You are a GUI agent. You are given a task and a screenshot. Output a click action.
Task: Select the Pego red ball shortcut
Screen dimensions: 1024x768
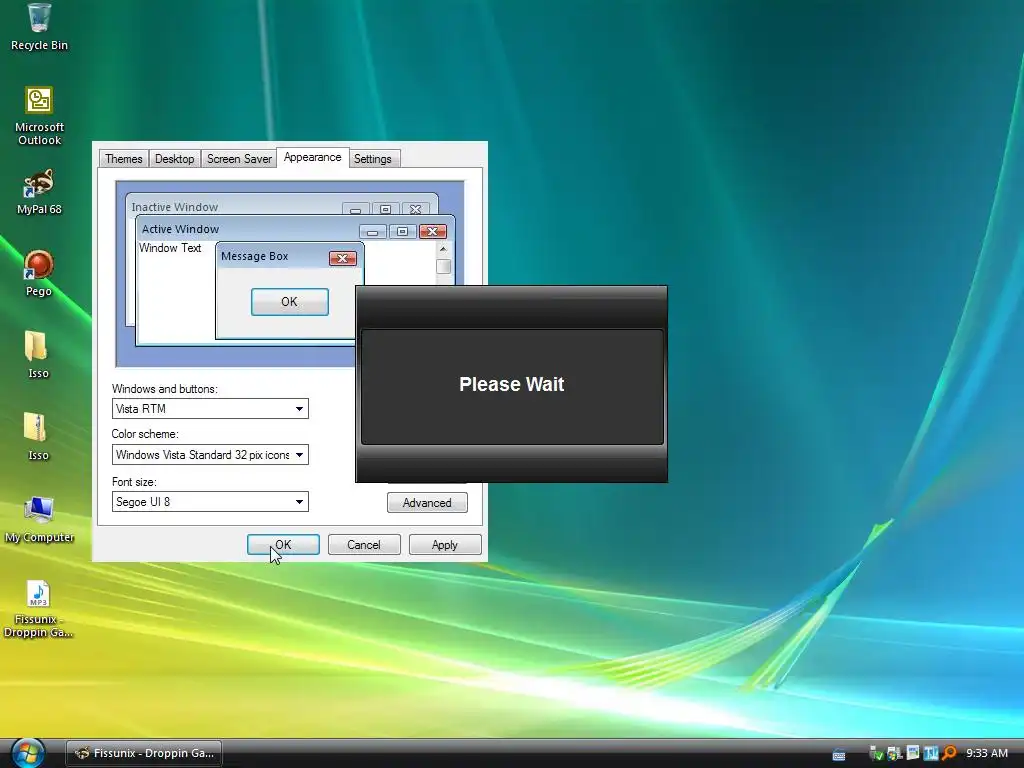pyautogui.click(x=39, y=274)
